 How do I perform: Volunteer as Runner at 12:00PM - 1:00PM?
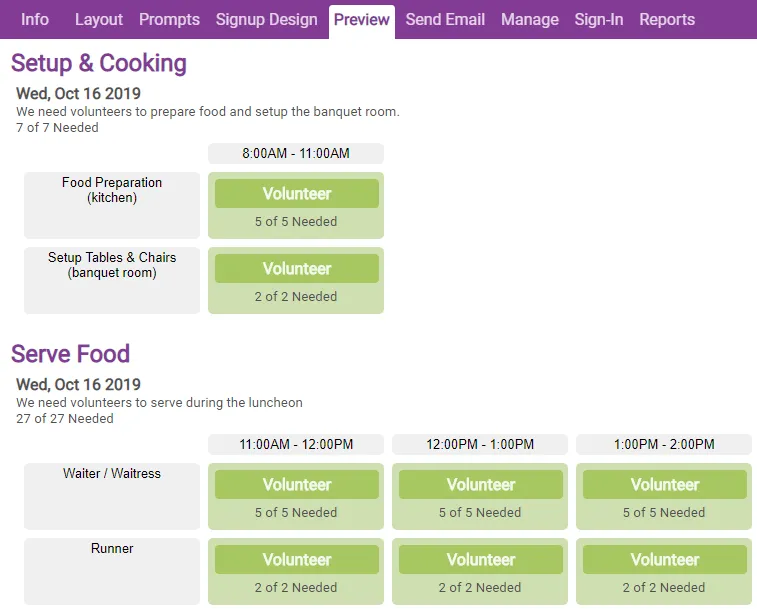[481, 559]
